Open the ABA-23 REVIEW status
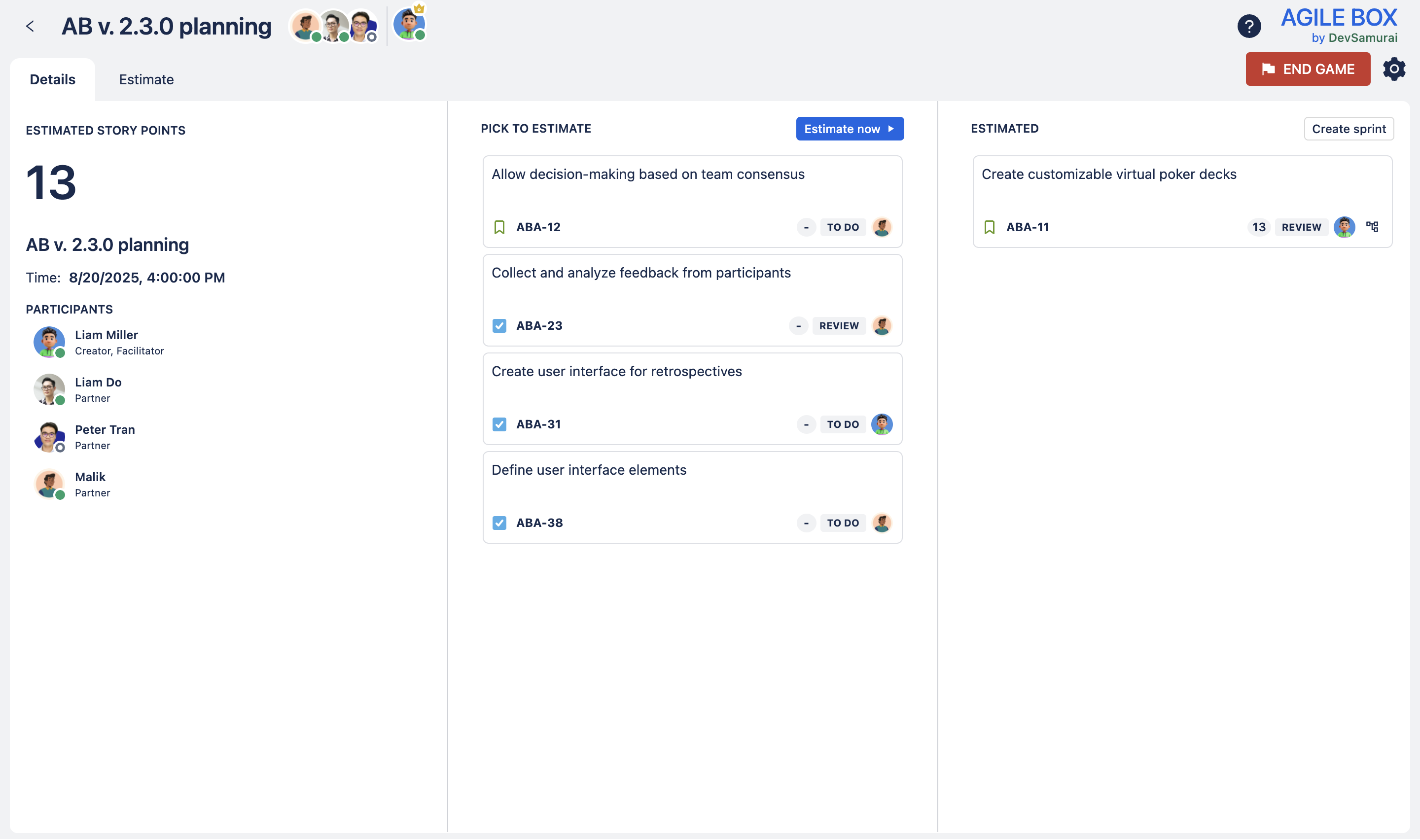Image resolution: width=1420 pixels, height=840 pixels. click(x=838, y=326)
